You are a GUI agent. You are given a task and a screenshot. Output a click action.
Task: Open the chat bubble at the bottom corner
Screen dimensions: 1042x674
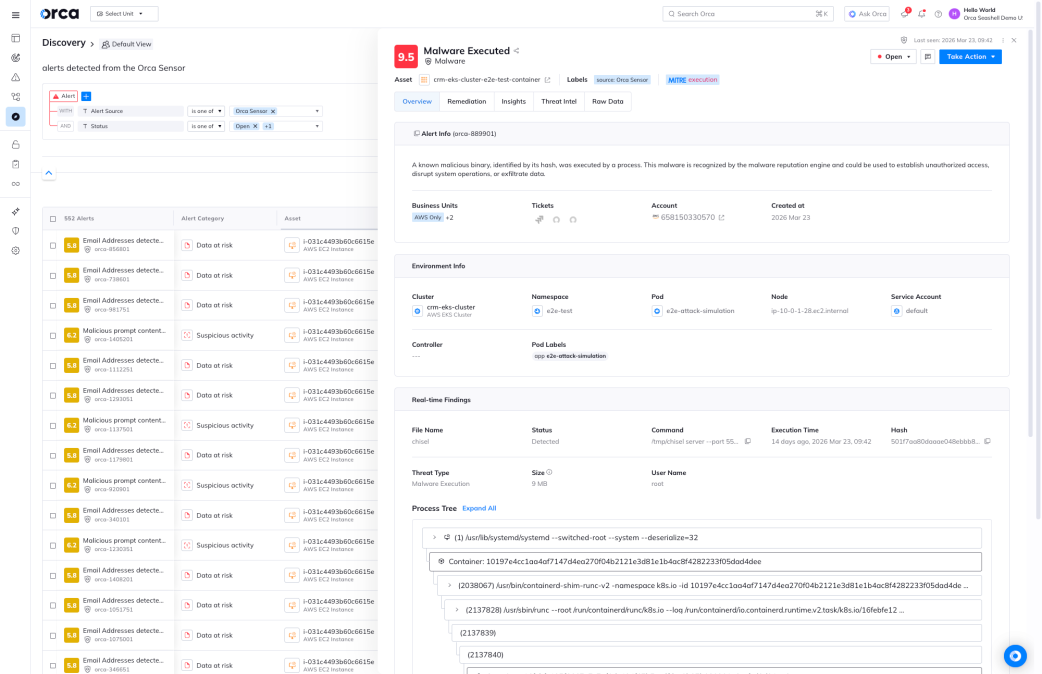coord(1015,656)
